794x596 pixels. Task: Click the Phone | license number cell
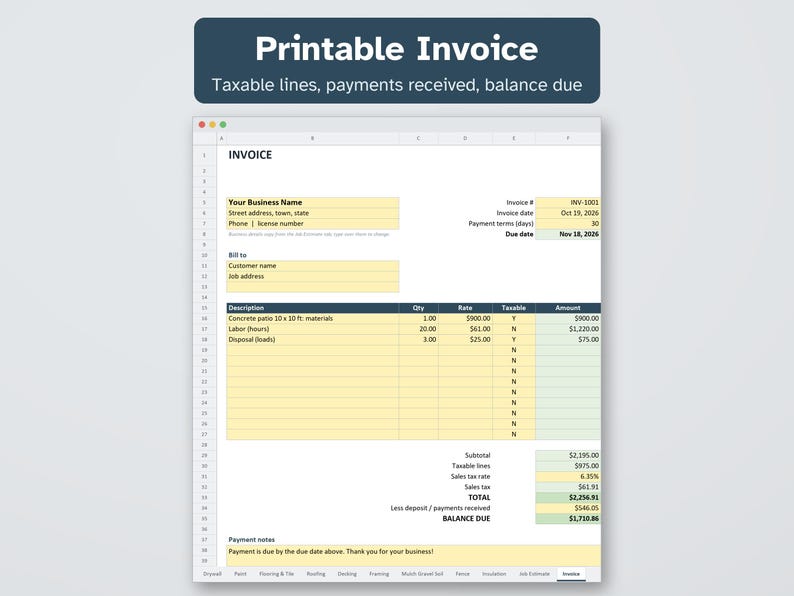pyautogui.click(x=312, y=223)
